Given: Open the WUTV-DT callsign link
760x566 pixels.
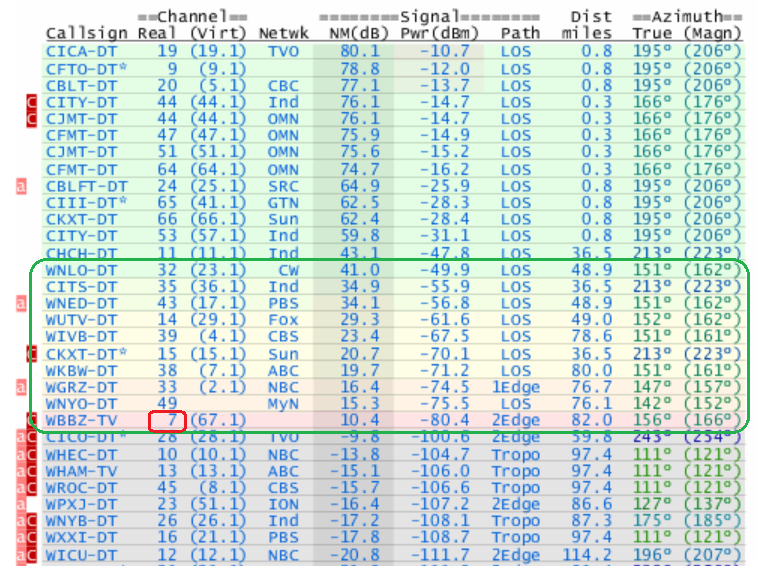Looking at the screenshot, I should point(81,320).
